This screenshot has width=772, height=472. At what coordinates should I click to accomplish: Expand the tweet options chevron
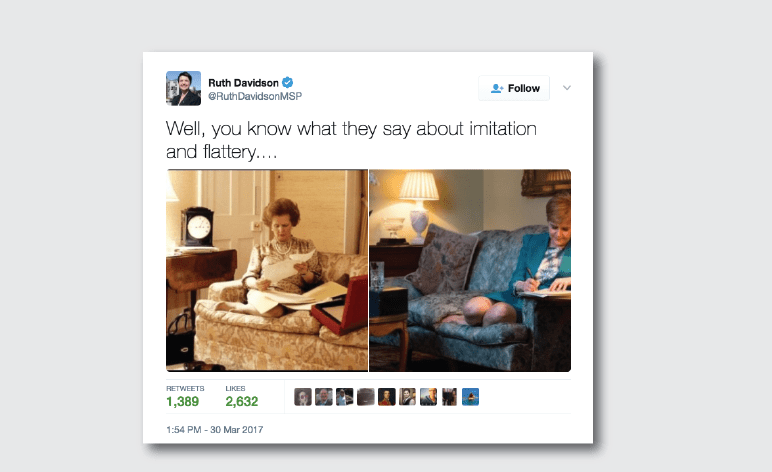(567, 88)
